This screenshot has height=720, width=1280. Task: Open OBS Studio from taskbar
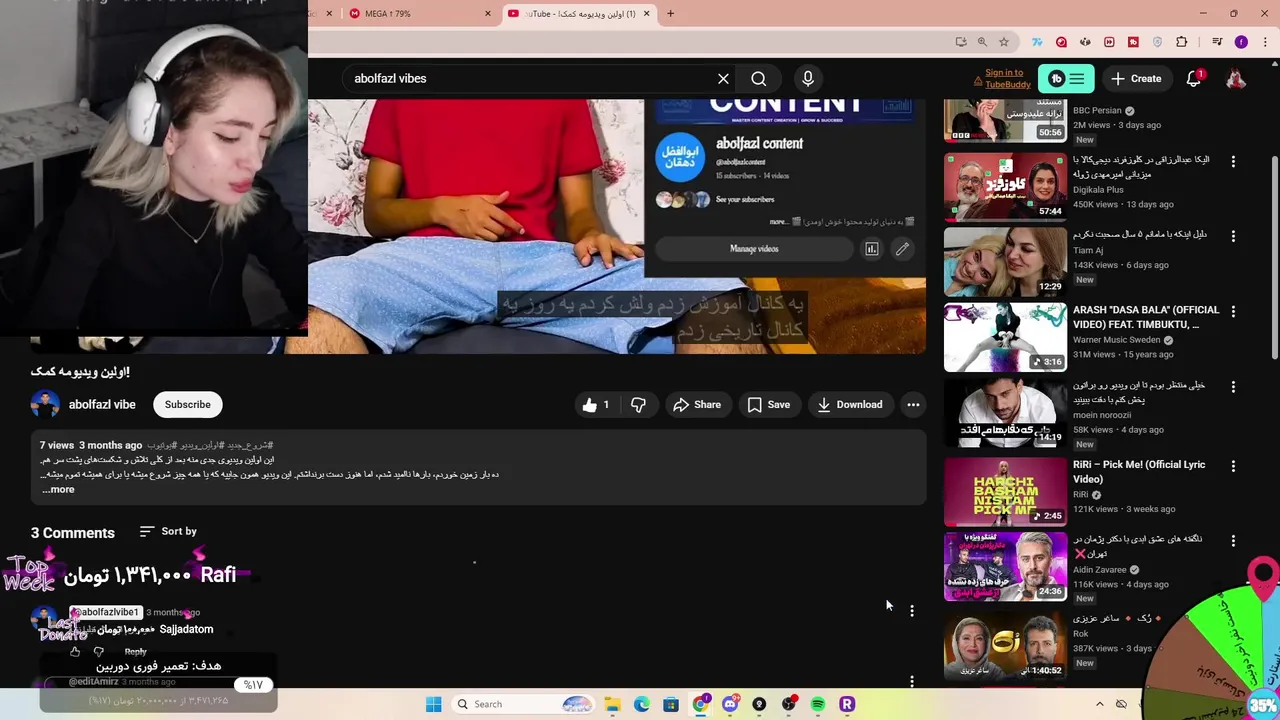click(x=788, y=704)
